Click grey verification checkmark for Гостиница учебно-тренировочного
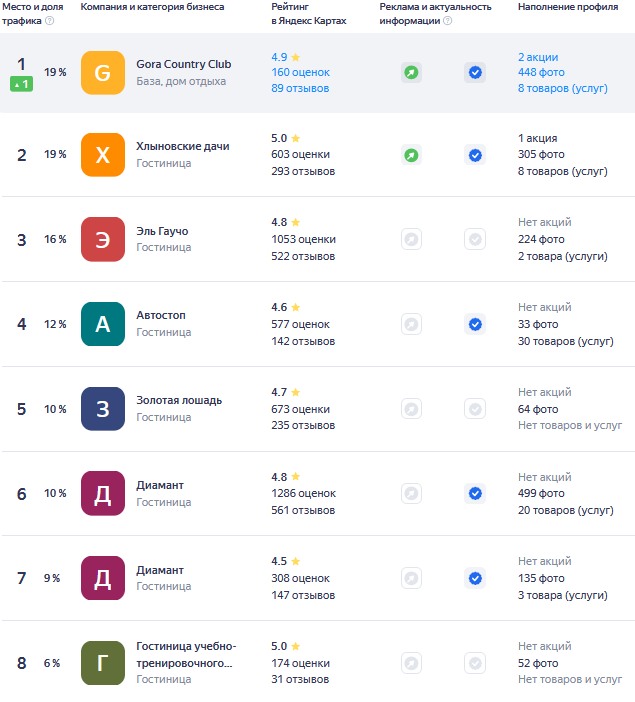Viewport: 635px width, 702px height. point(475,663)
